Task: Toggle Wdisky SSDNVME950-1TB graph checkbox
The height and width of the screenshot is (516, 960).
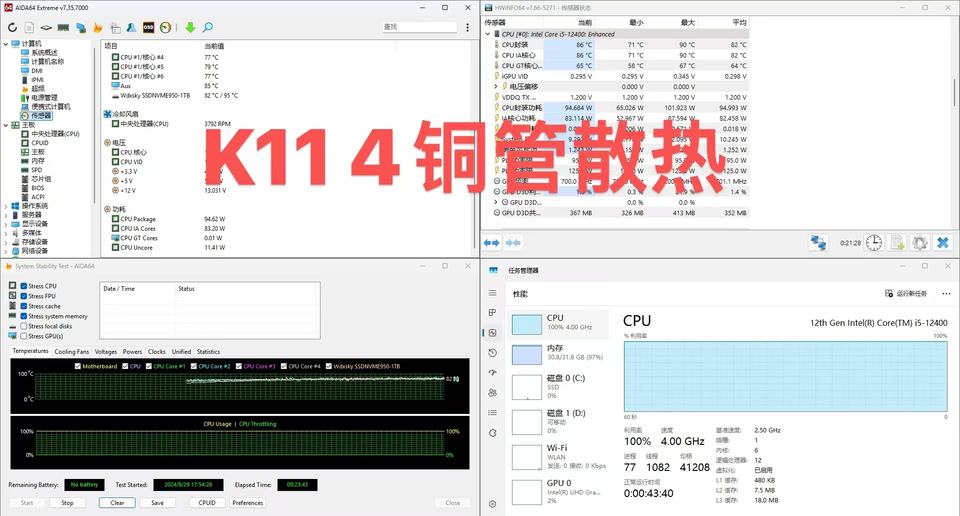Action: (x=329, y=366)
